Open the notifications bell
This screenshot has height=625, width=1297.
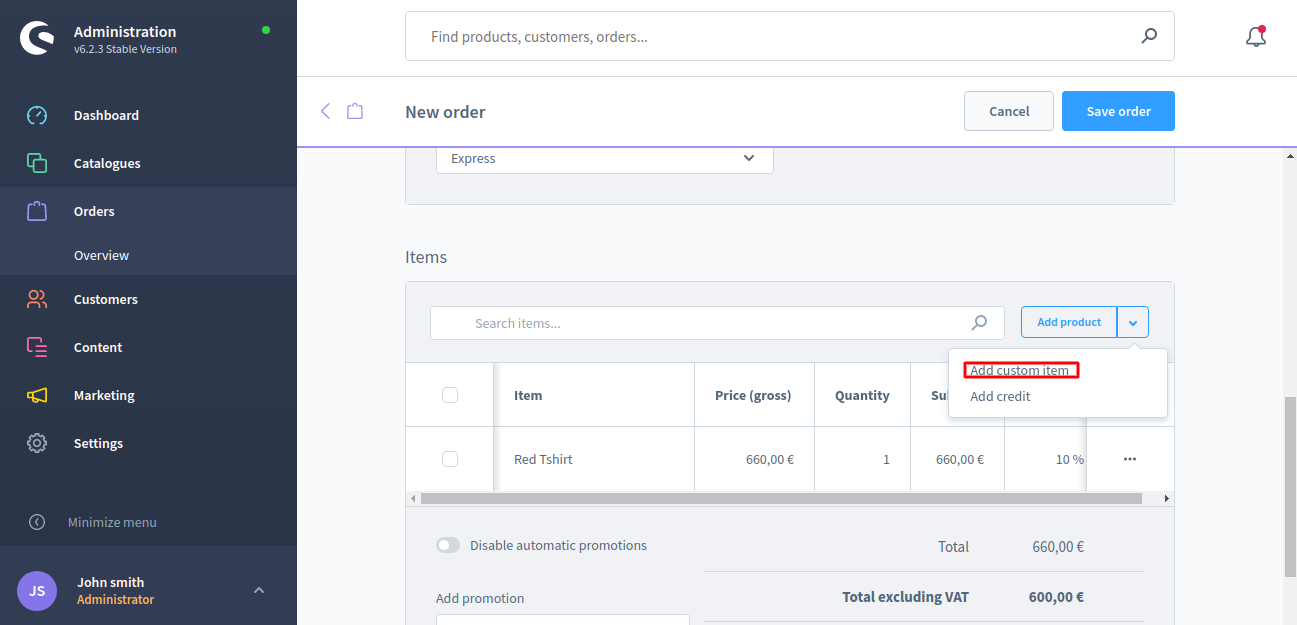(1256, 37)
